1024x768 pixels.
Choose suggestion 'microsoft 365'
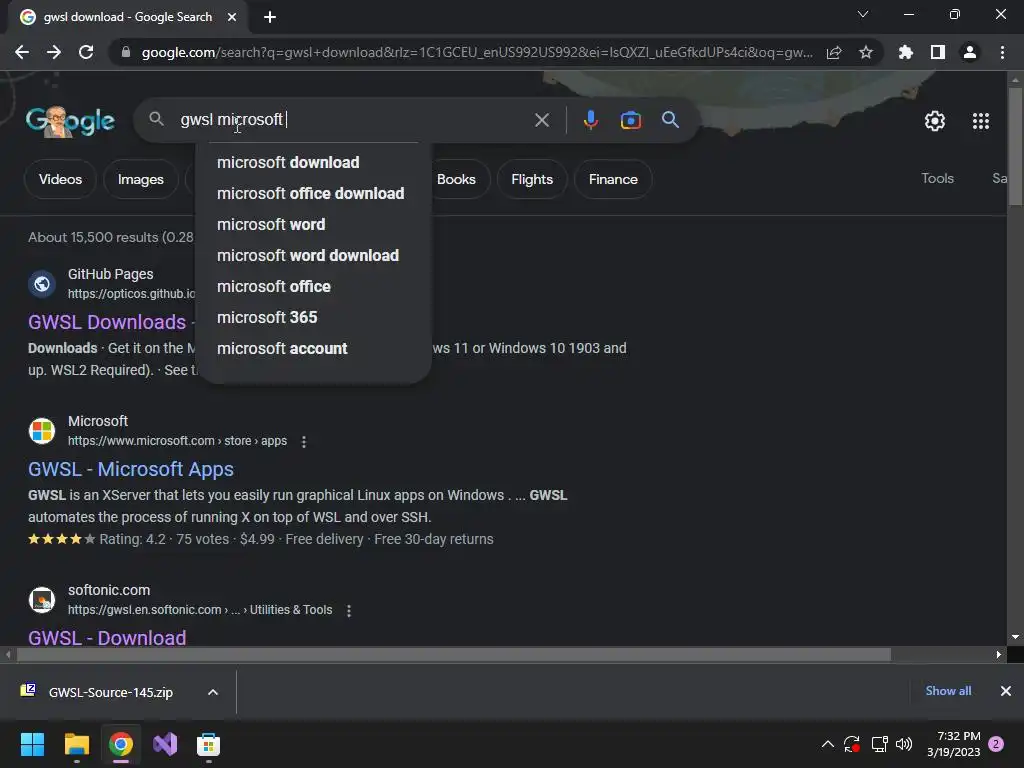(267, 317)
